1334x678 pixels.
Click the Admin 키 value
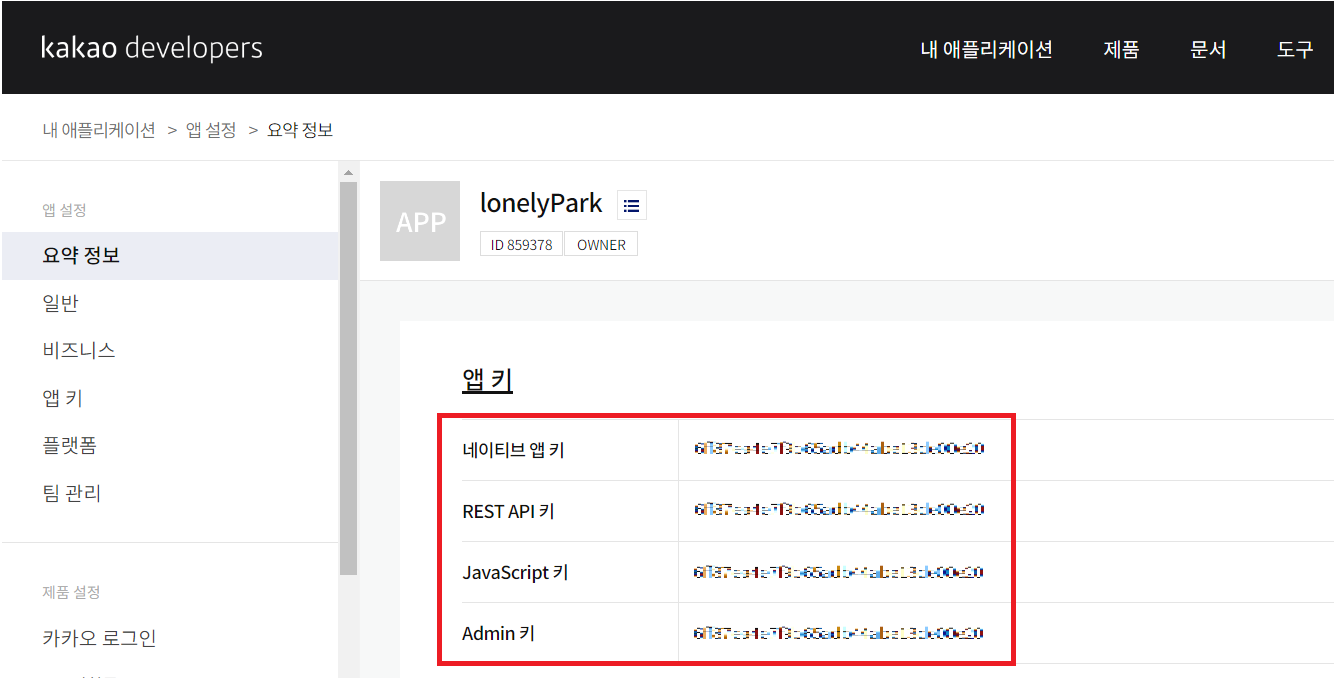(839, 633)
